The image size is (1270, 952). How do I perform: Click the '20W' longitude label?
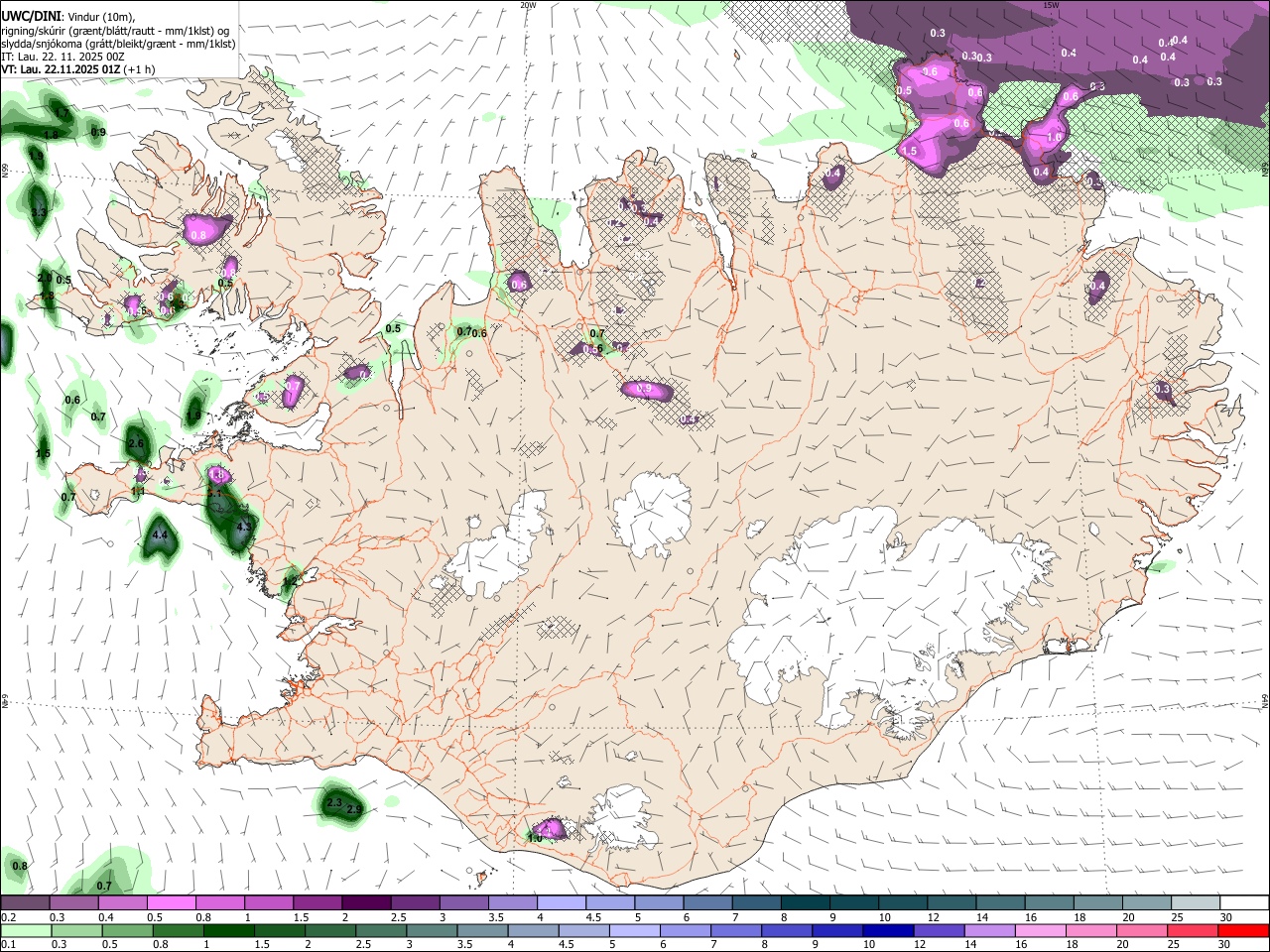[x=528, y=5]
